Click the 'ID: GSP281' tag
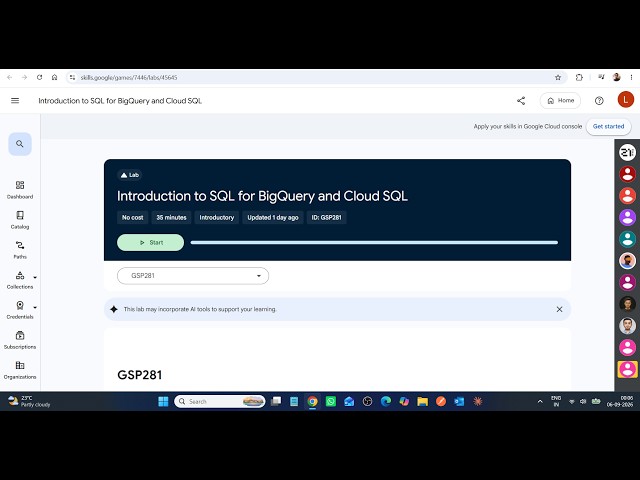The width and height of the screenshot is (640, 480). click(327, 218)
